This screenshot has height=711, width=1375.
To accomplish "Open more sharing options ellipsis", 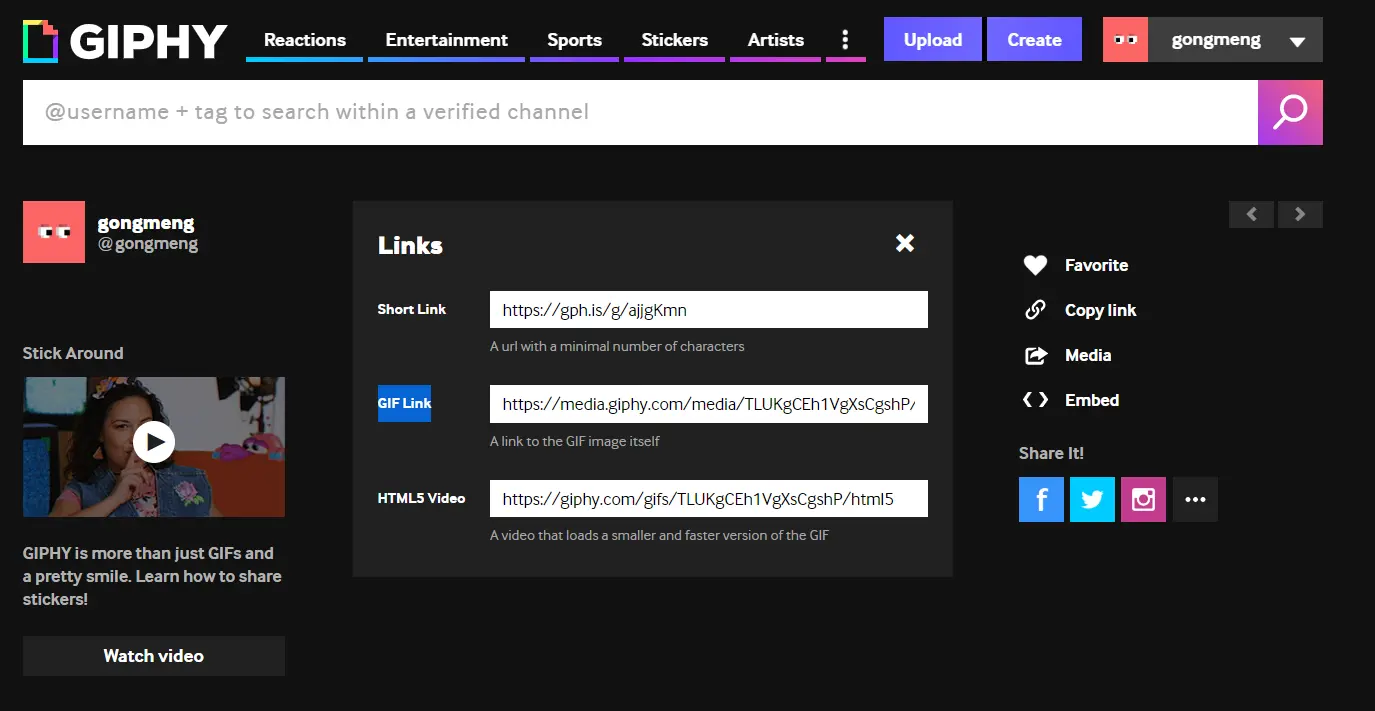I will pyautogui.click(x=1195, y=499).
